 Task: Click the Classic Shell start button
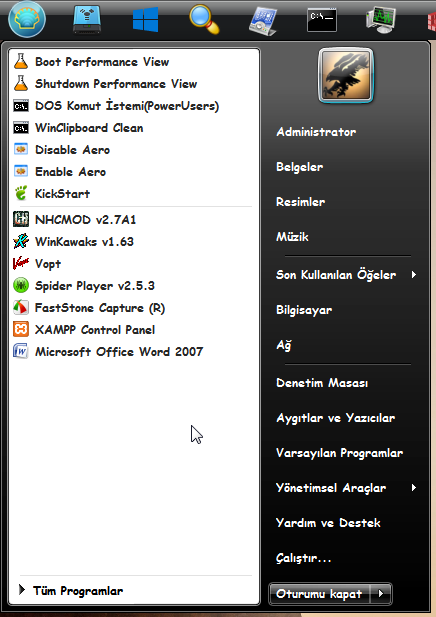coord(27,19)
